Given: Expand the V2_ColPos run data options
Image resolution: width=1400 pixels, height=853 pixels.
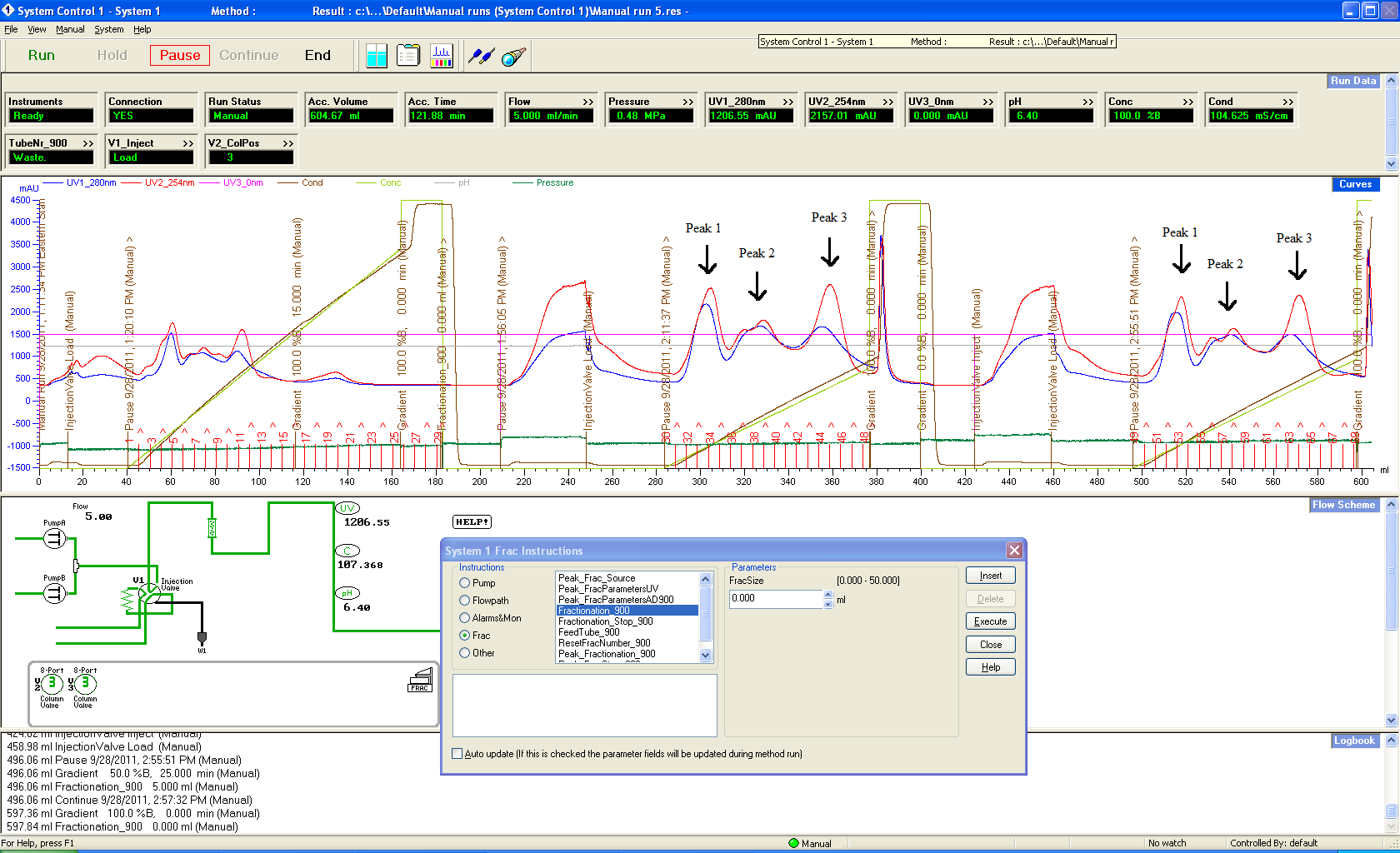Looking at the screenshot, I should 287,143.
